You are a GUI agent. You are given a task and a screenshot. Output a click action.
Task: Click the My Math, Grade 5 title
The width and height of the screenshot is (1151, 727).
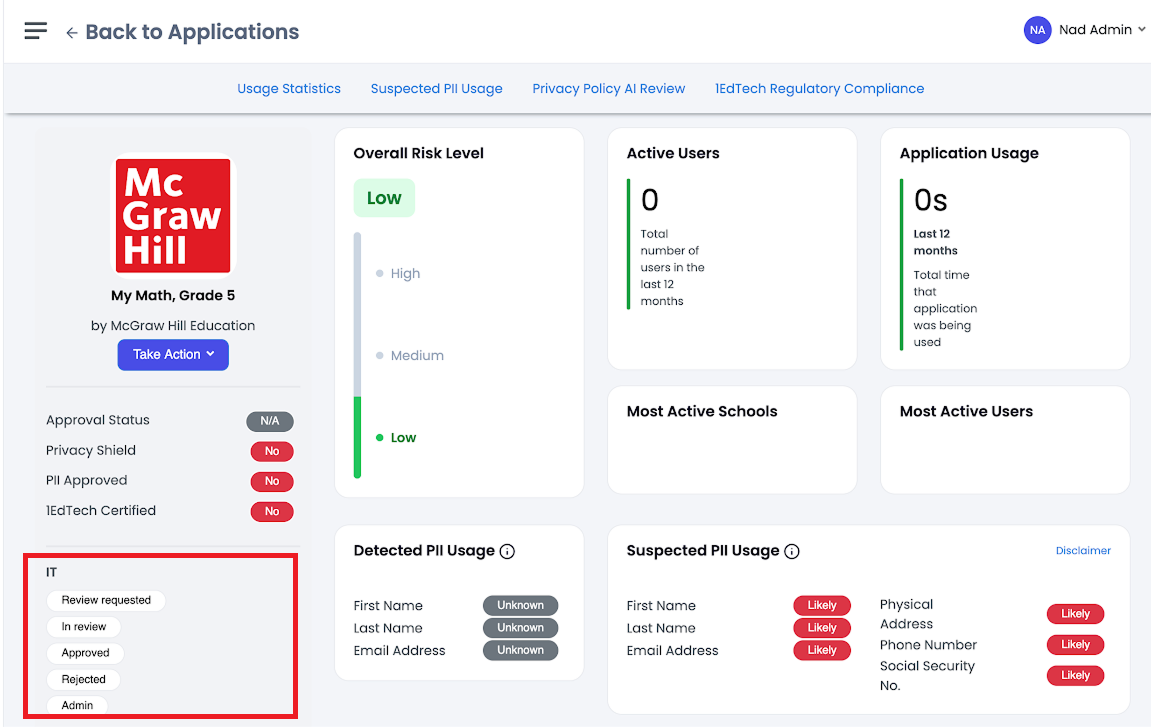coord(173,296)
